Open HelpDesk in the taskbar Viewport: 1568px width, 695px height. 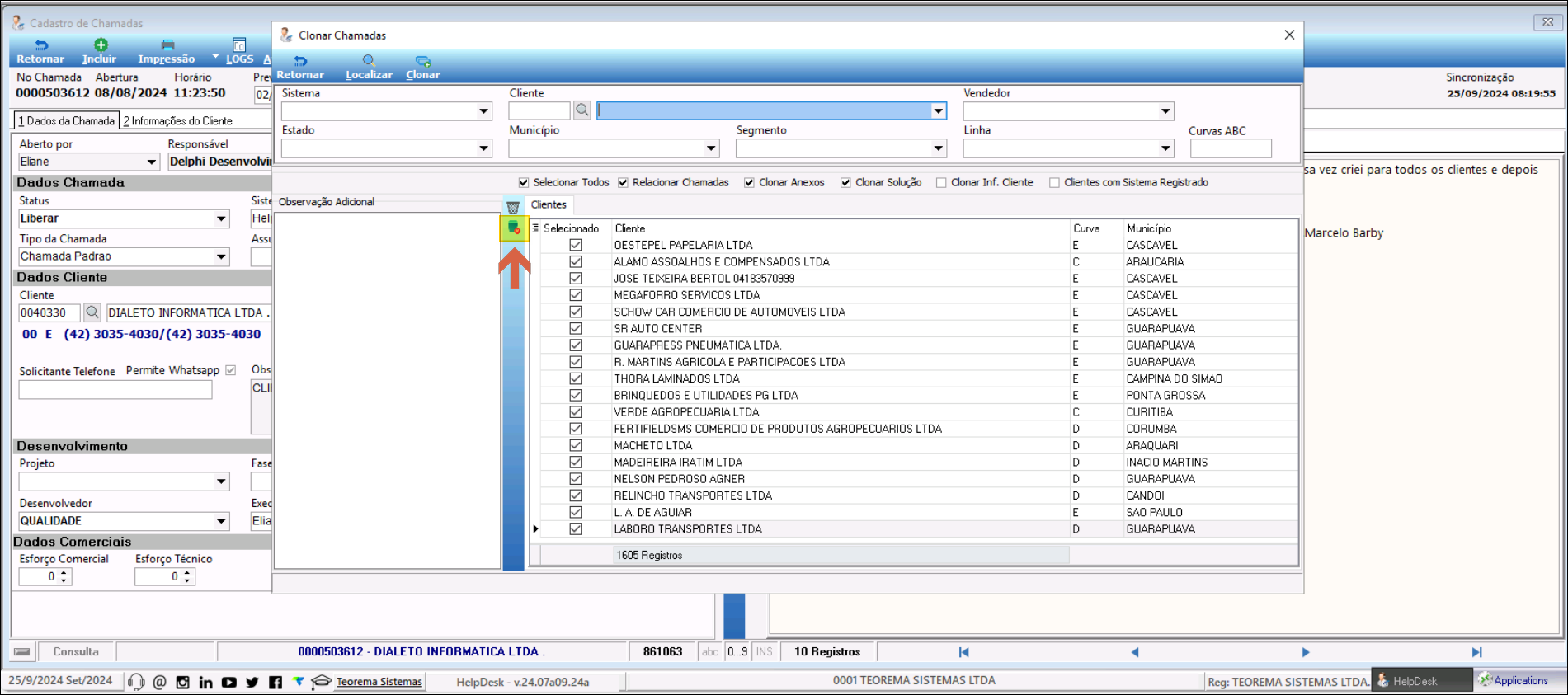pyautogui.click(x=1422, y=681)
